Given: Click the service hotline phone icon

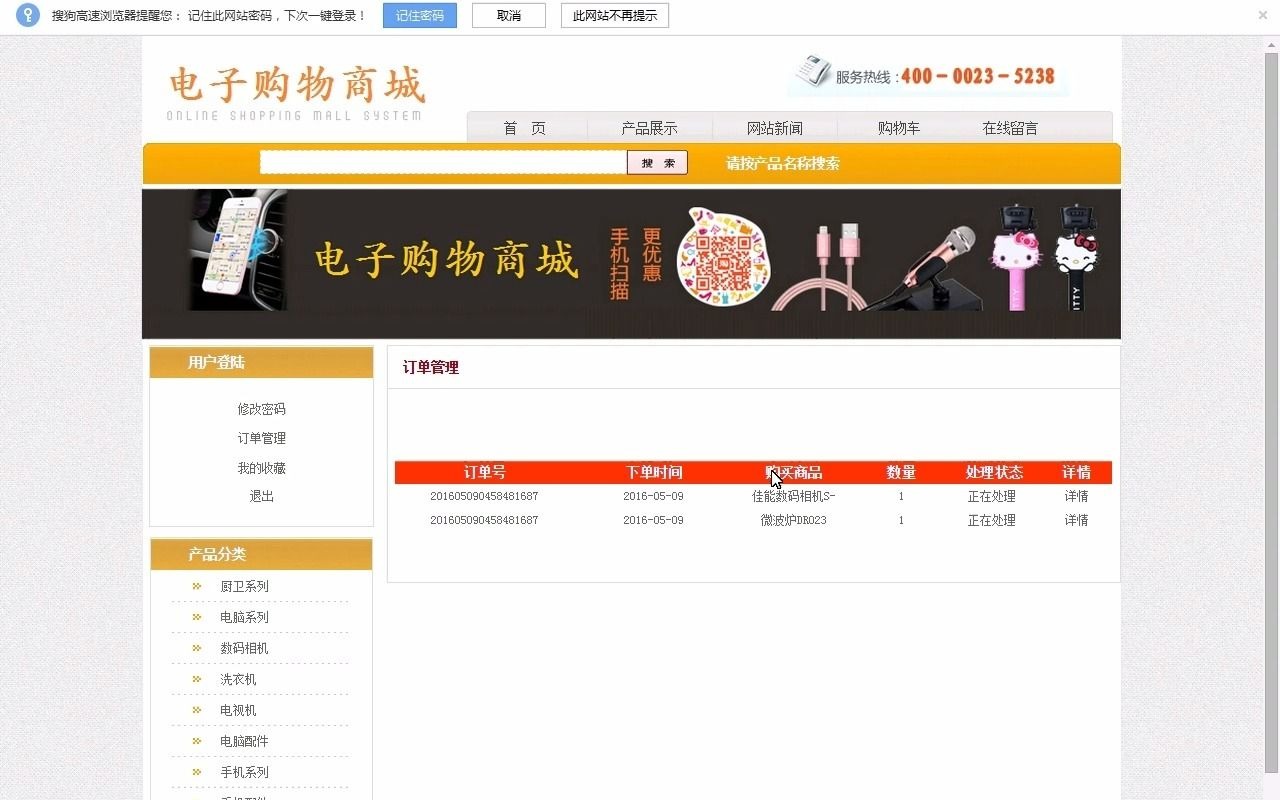Looking at the screenshot, I should (813, 72).
